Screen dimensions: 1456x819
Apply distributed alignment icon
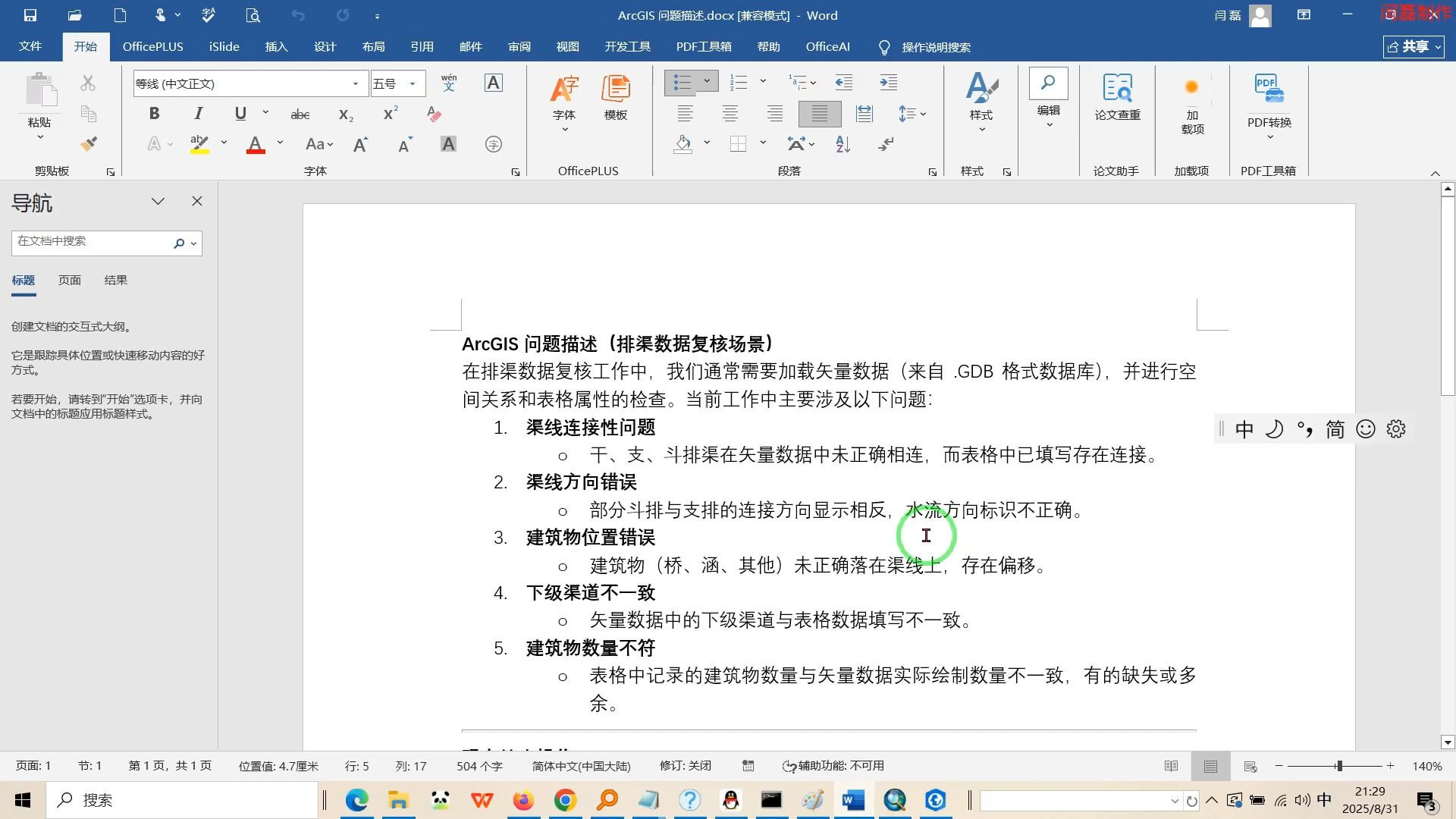click(x=864, y=114)
